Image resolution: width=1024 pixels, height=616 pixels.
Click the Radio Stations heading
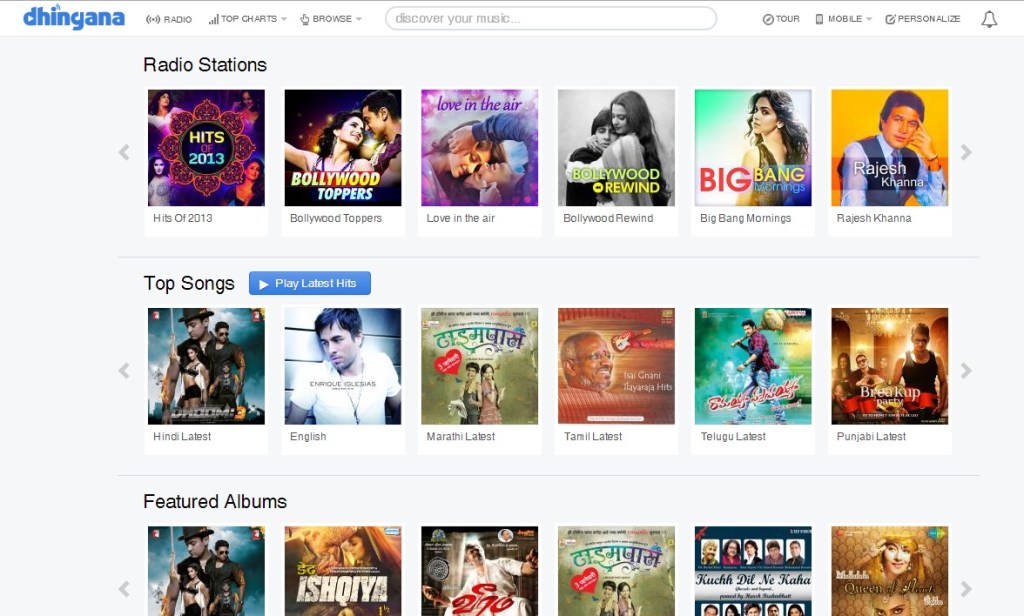click(205, 65)
